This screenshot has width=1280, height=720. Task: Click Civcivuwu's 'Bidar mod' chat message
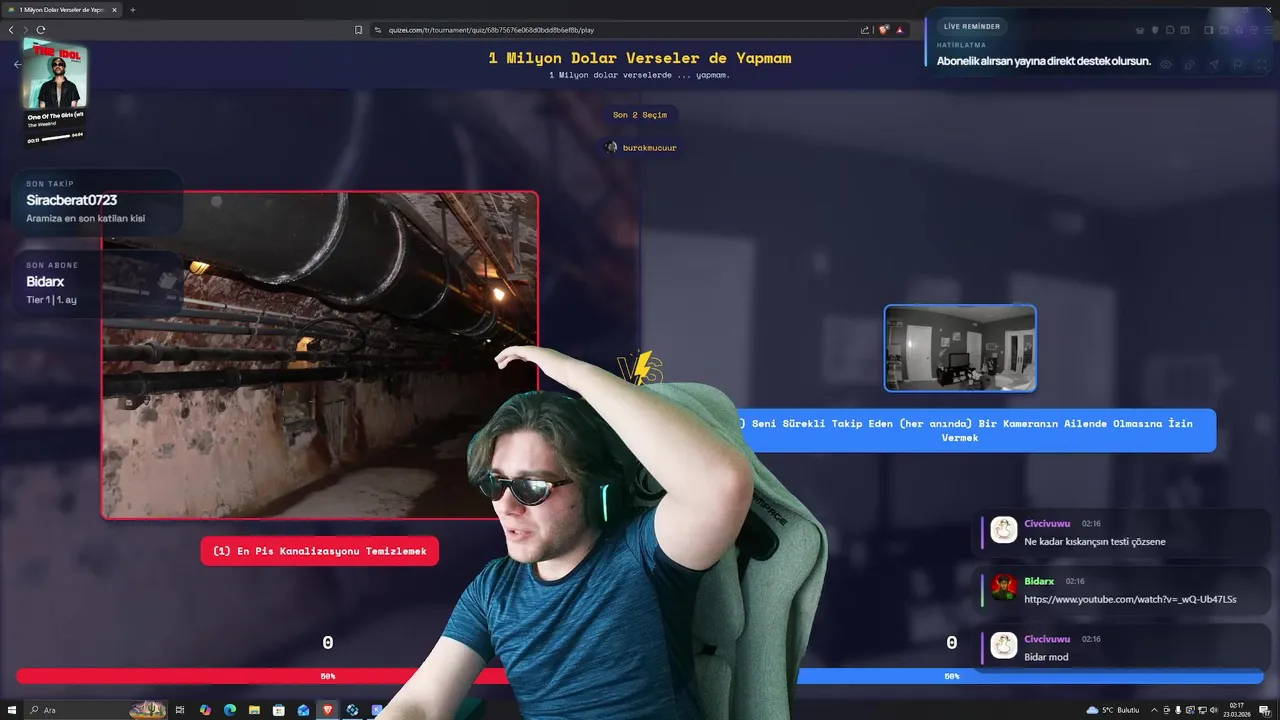pos(1046,657)
